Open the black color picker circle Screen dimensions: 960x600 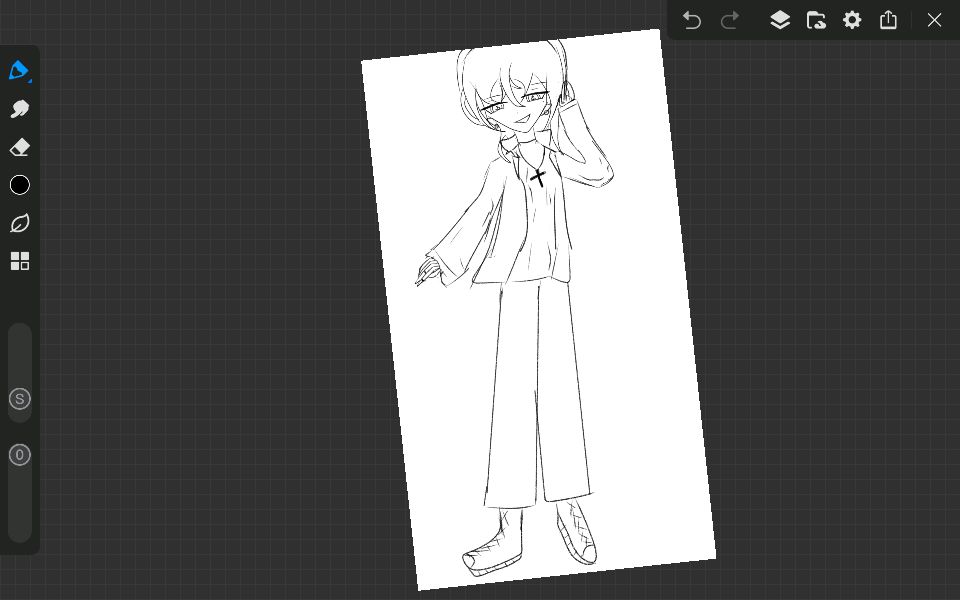20,185
